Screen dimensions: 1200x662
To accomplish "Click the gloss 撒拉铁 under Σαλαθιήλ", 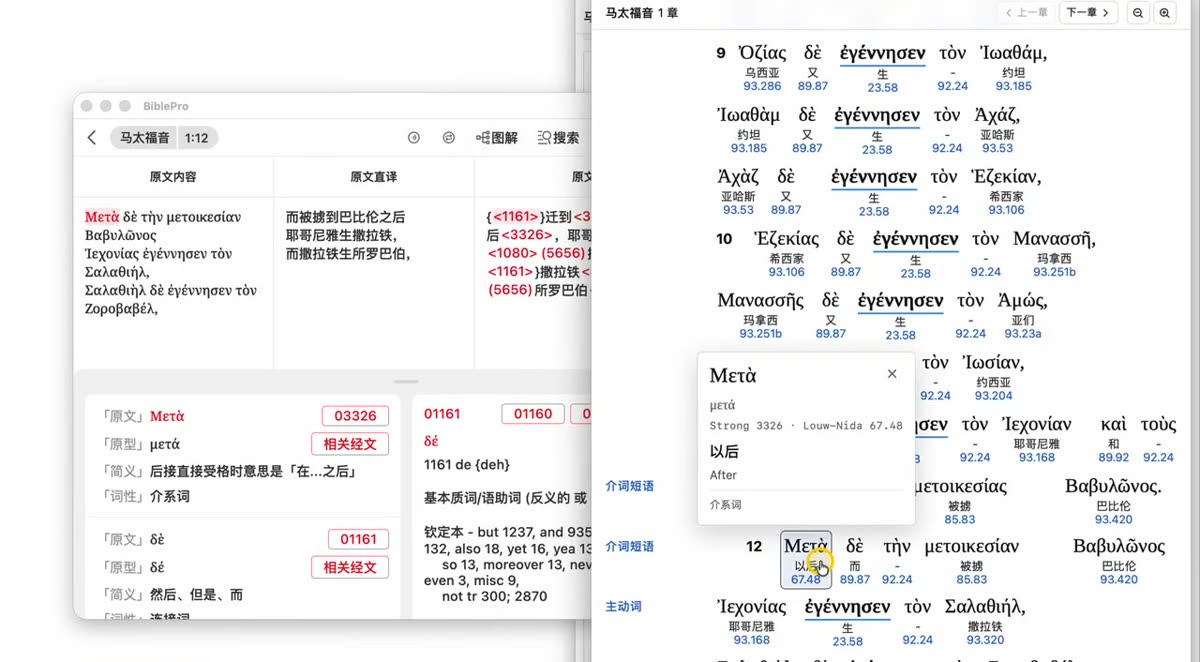I will click(x=985, y=627).
